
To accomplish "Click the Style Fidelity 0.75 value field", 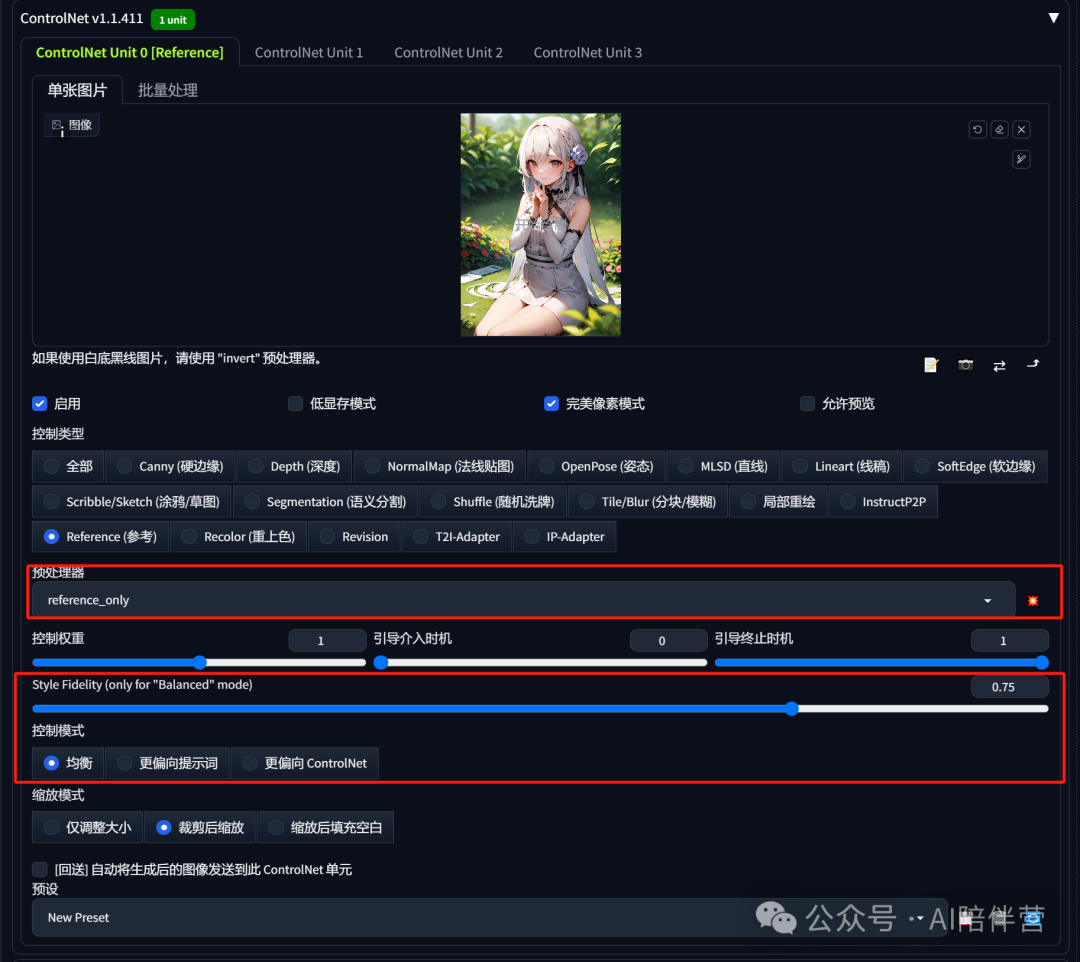I will coord(1010,687).
